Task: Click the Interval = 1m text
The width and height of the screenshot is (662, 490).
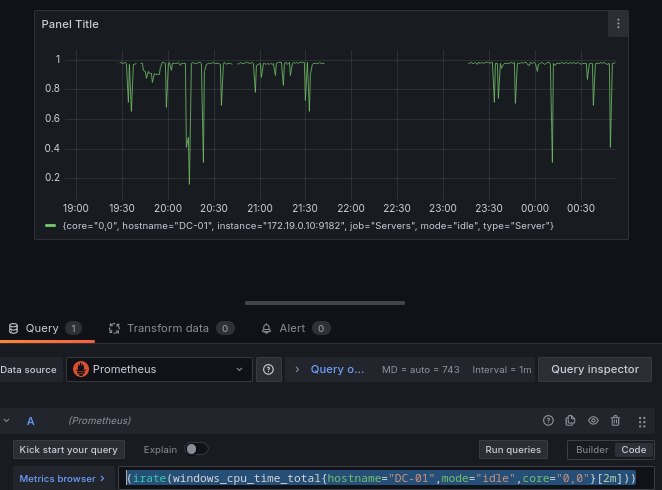Action: [502, 370]
